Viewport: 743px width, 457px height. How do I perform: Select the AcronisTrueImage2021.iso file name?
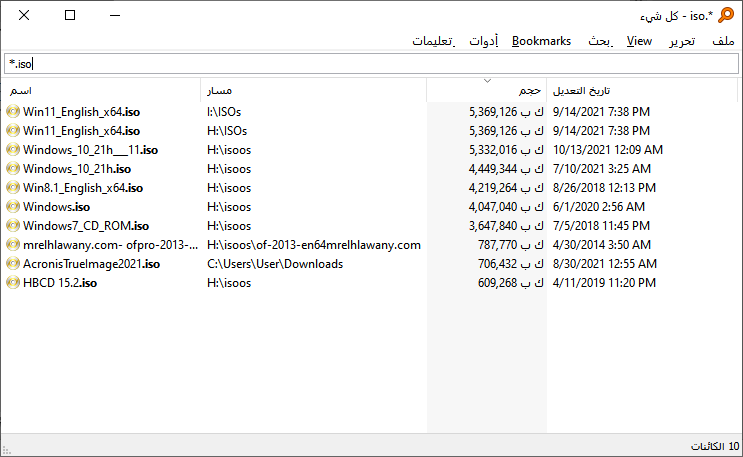[x=91, y=264]
